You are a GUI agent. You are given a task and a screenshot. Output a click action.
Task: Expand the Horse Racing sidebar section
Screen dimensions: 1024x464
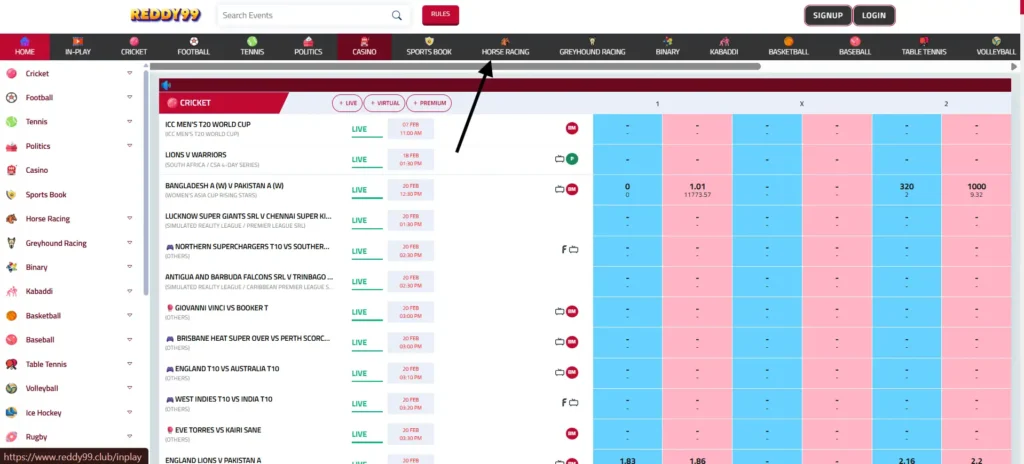tap(129, 218)
